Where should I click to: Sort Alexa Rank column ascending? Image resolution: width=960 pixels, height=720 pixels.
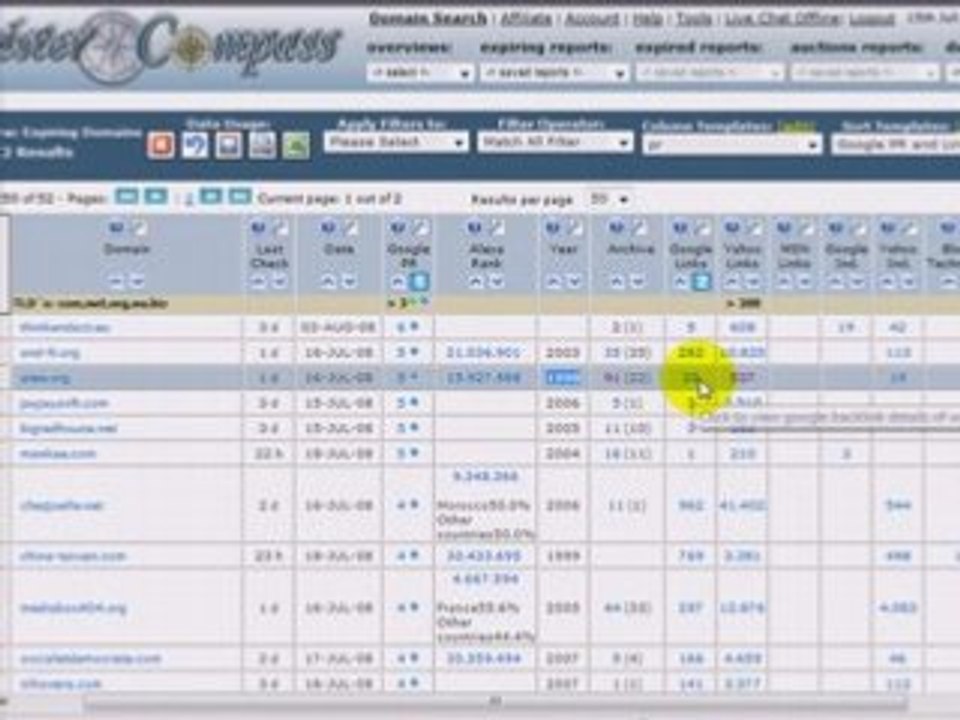tap(475, 282)
